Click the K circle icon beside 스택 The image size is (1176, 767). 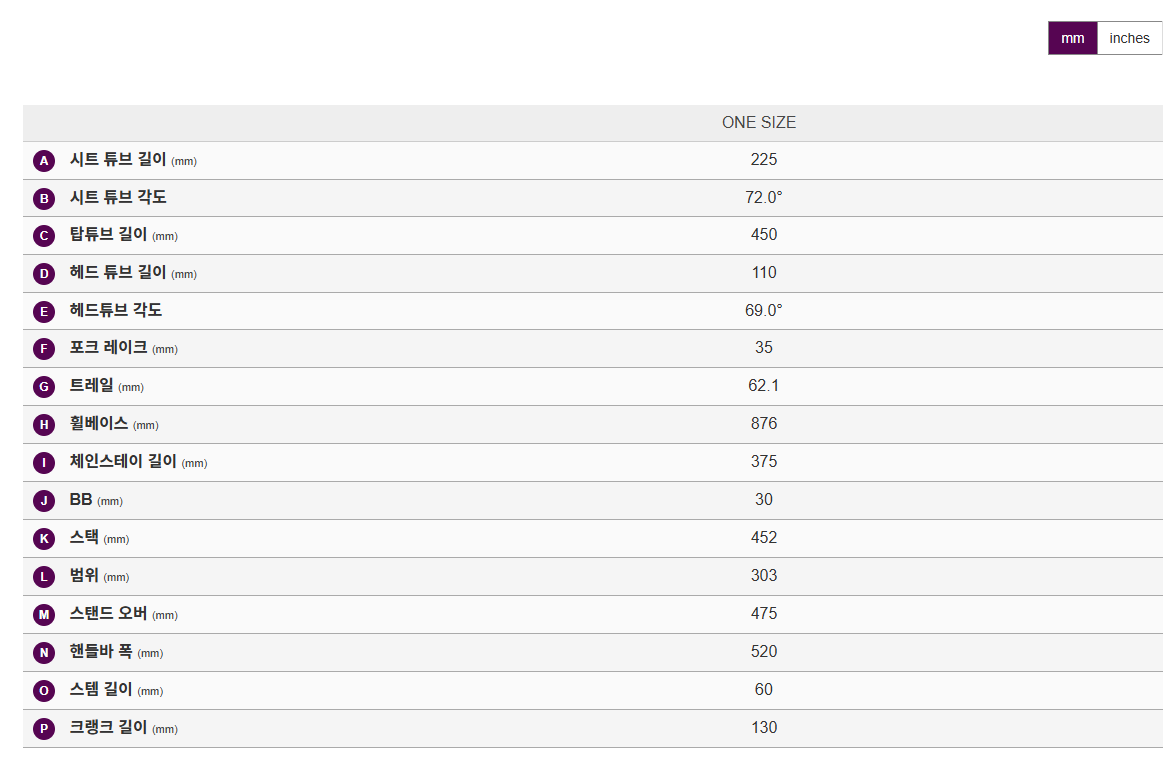pyautogui.click(x=44, y=539)
